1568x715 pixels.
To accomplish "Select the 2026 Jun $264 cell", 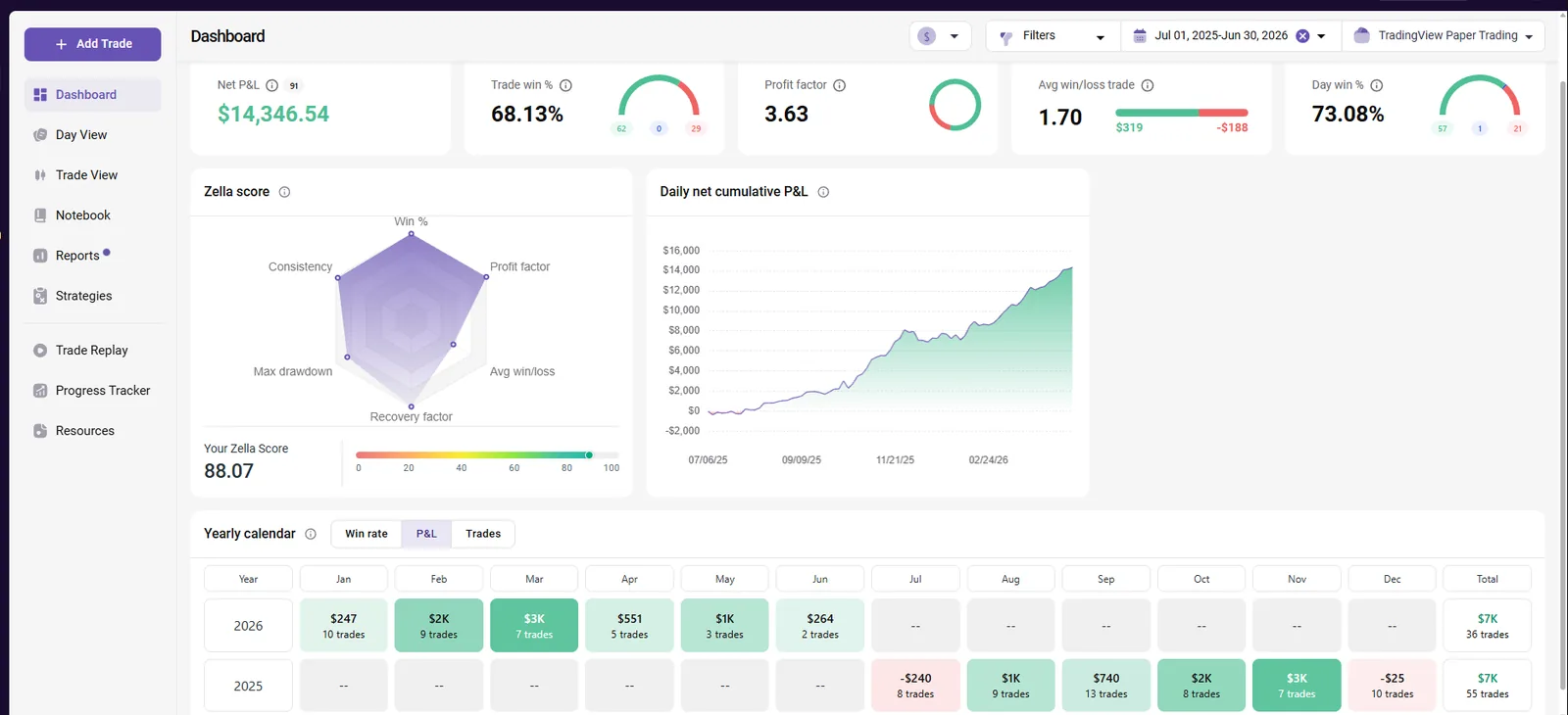I will tap(820, 626).
